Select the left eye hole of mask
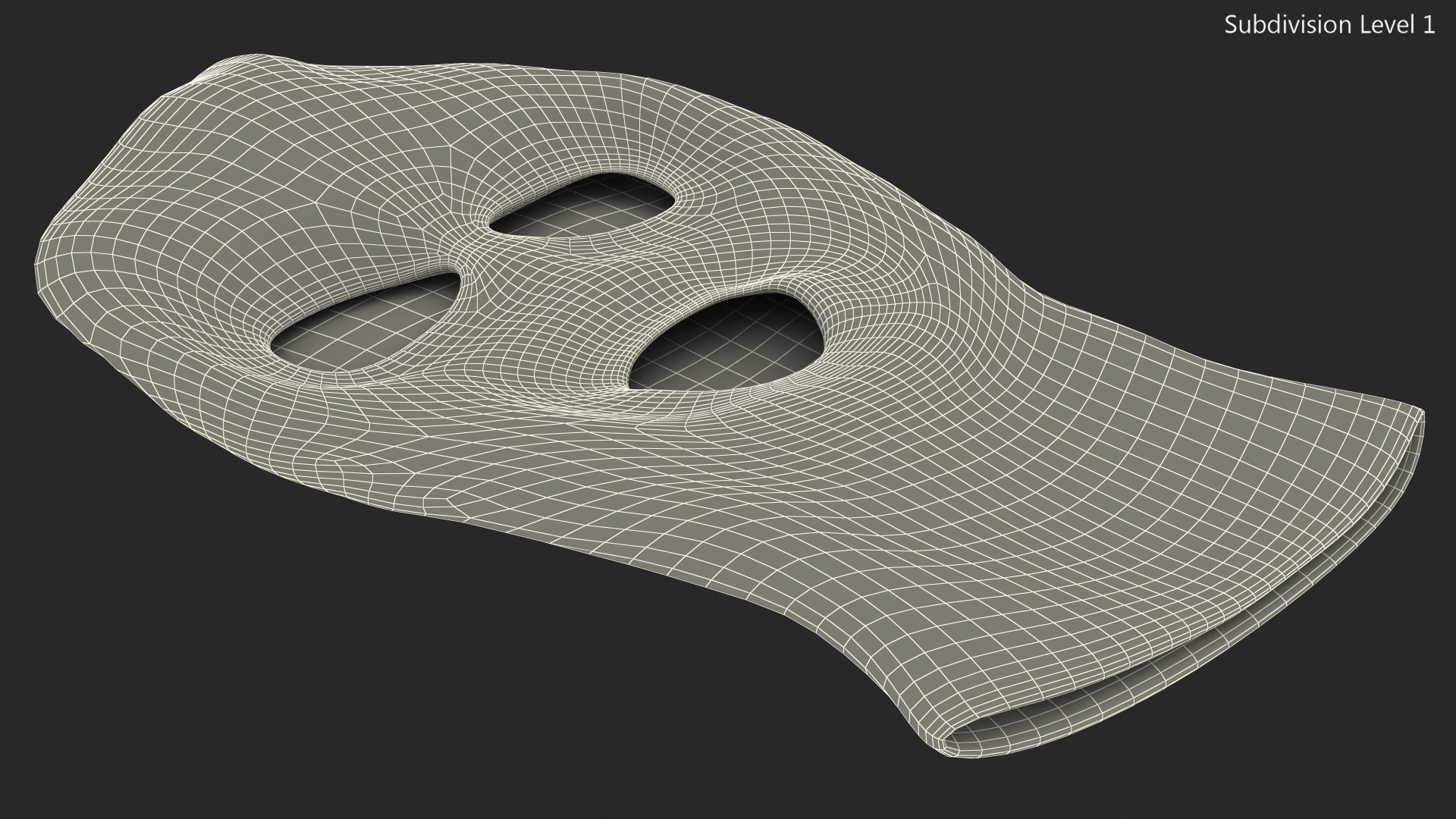The height and width of the screenshot is (819, 1456). (x=364, y=326)
